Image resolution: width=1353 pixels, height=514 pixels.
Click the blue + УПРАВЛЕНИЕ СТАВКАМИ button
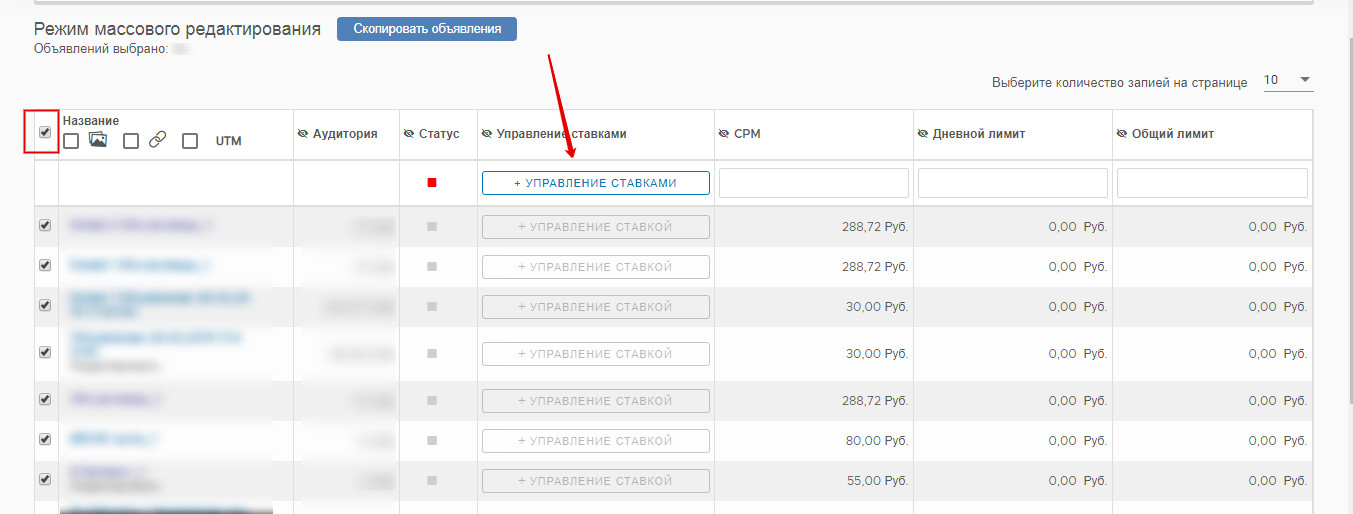[596, 183]
